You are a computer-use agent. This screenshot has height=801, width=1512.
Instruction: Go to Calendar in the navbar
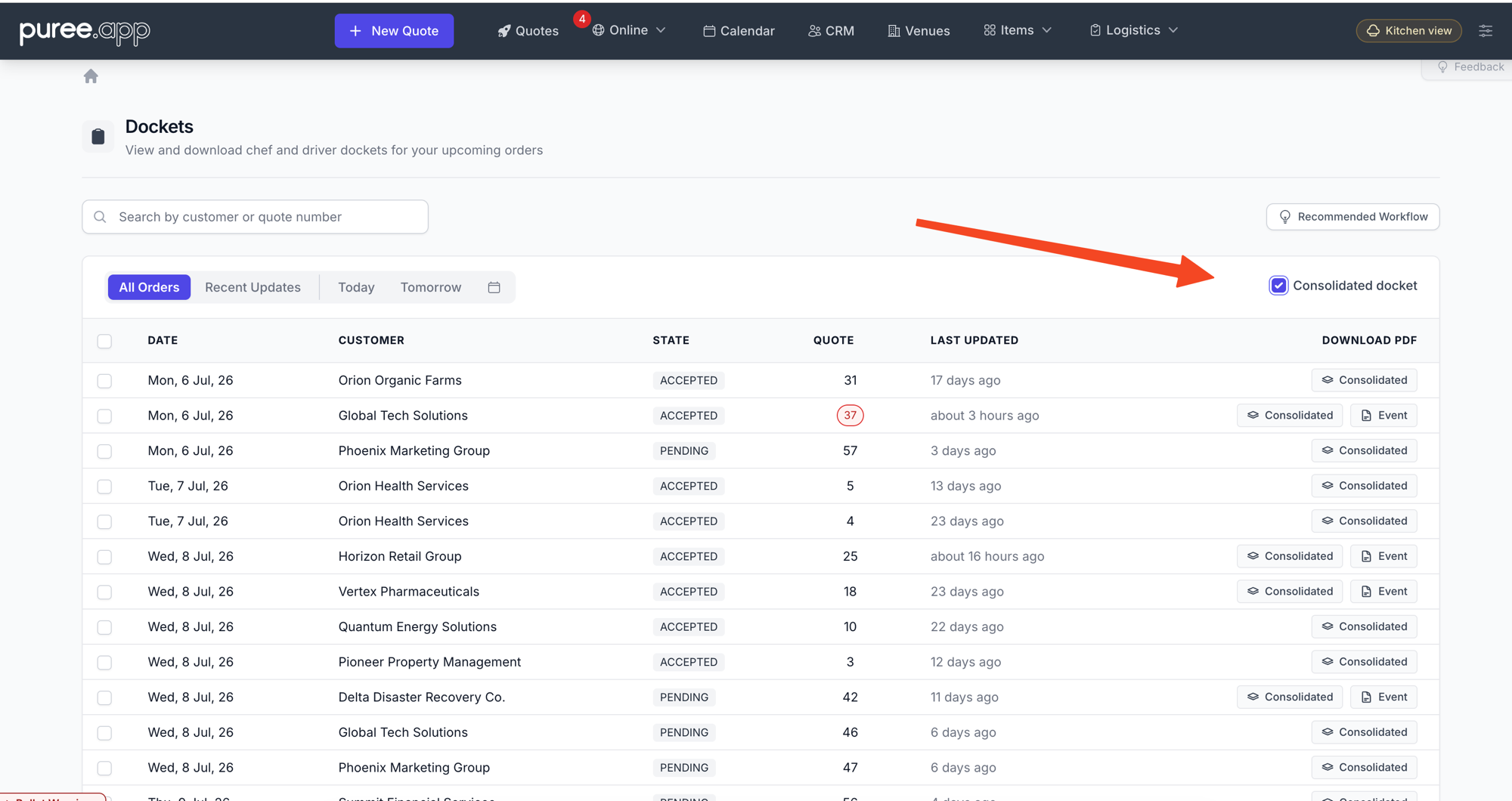739,31
